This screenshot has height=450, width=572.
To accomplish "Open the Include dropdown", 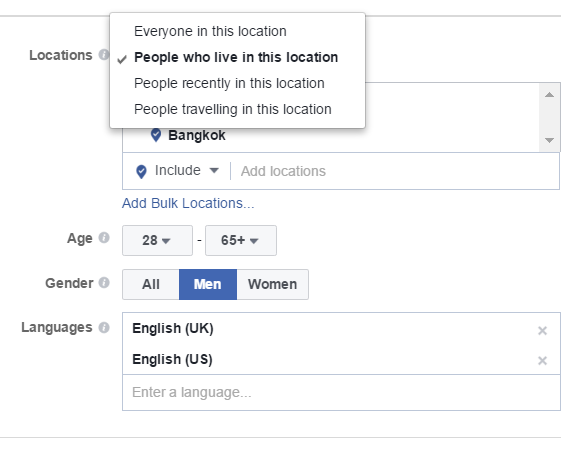I will click(186, 170).
